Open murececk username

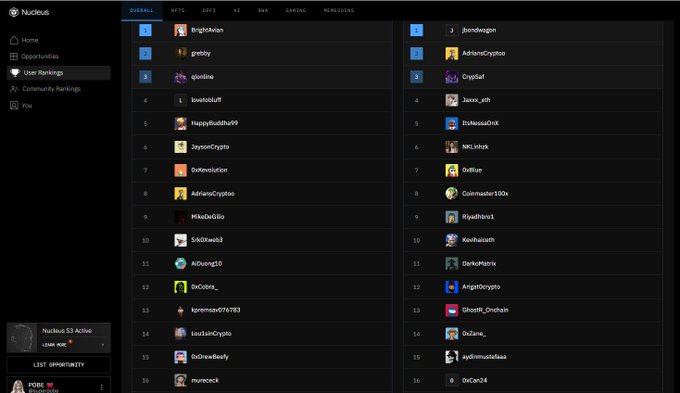[205, 380]
